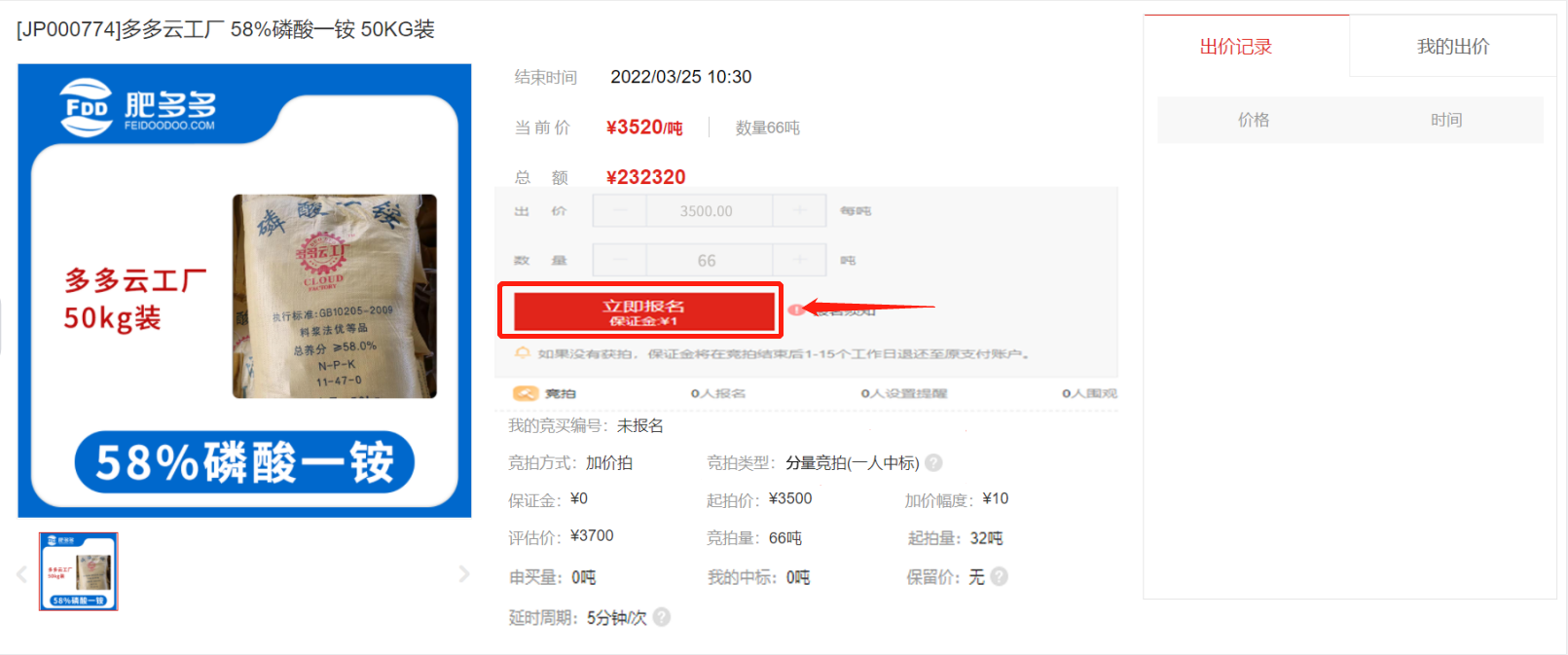
Task: Increase the 数量 quantity value
Action: coord(799,260)
